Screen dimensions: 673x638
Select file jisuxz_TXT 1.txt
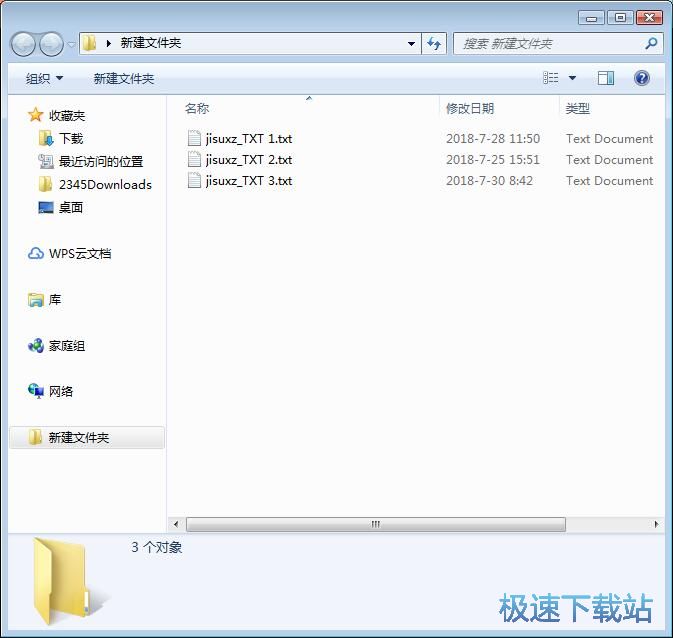(x=249, y=139)
